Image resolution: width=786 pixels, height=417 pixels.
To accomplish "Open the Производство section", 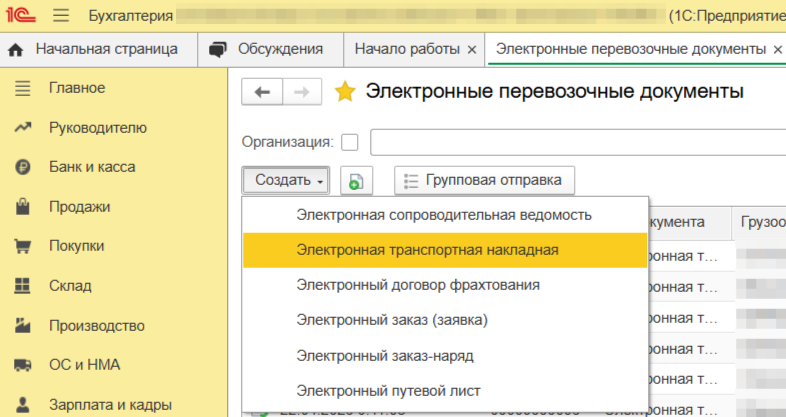I will point(97,325).
